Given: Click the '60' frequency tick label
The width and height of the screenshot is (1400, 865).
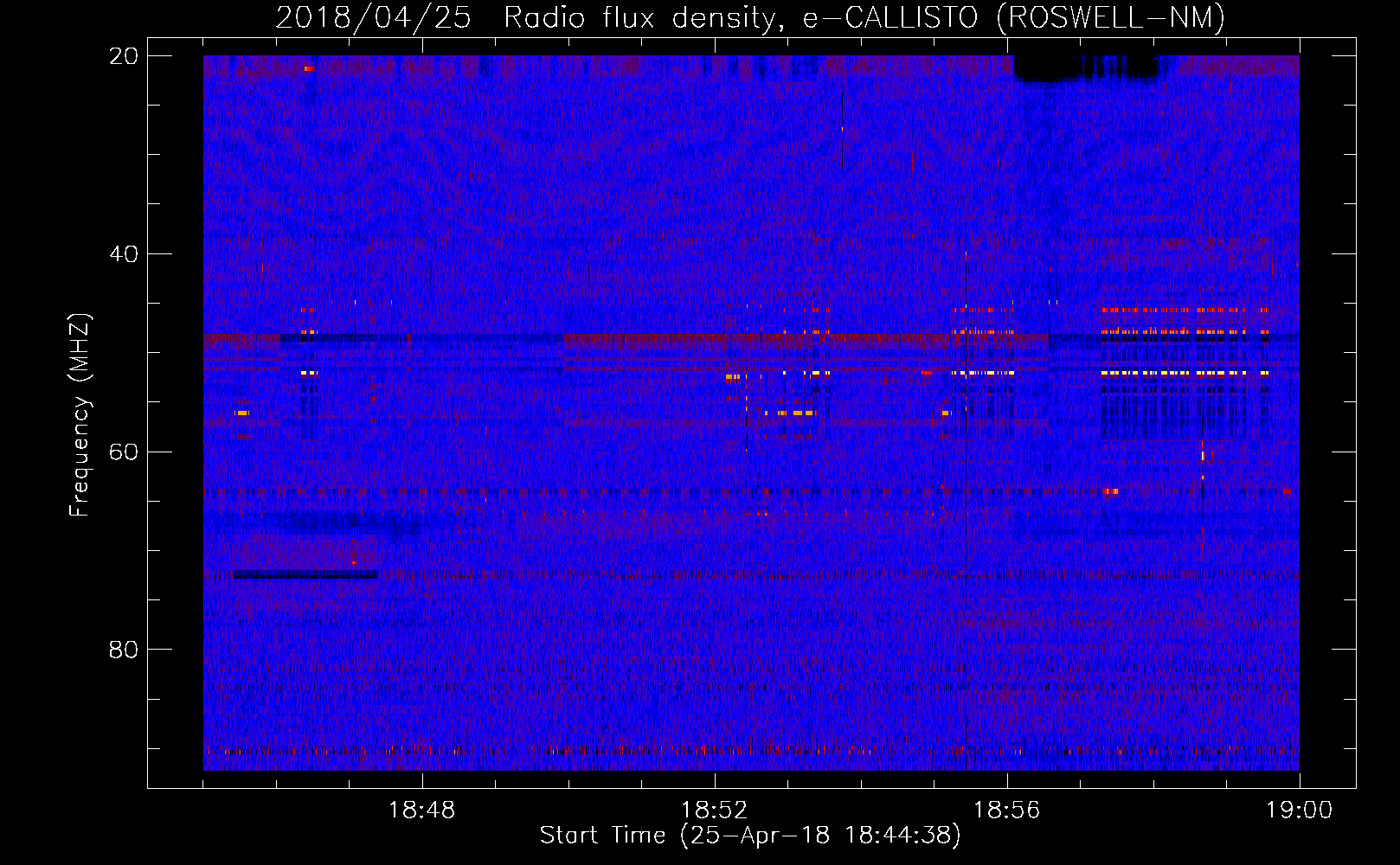Looking at the screenshot, I should 124,452.
